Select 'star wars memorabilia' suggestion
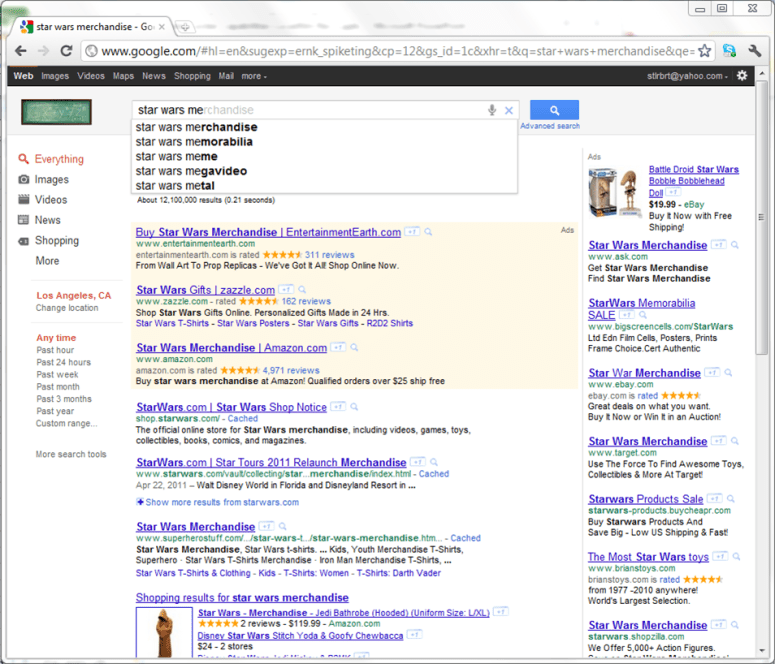The height and width of the screenshot is (664, 775). tap(194, 142)
